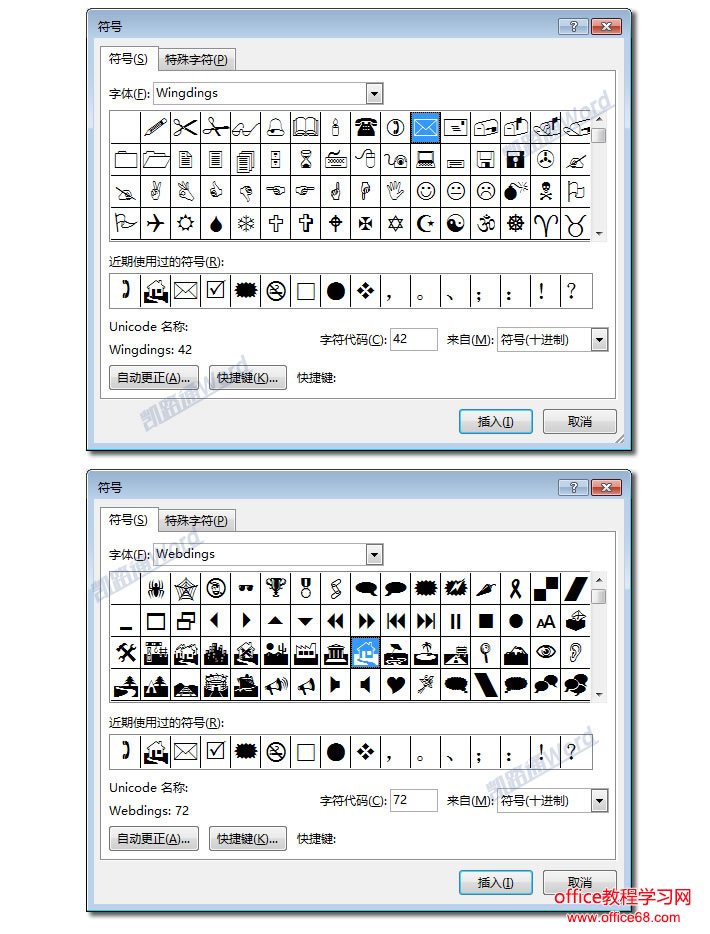
Task: Select the scissors symbol in Wingdings grid
Action: pos(185,127)
